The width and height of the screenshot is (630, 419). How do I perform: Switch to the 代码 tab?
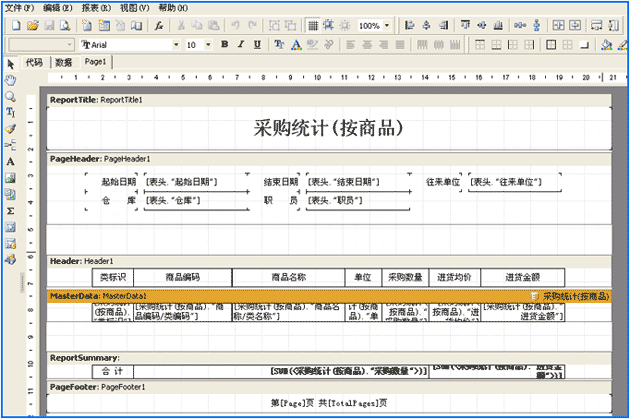tap(35, 62)
